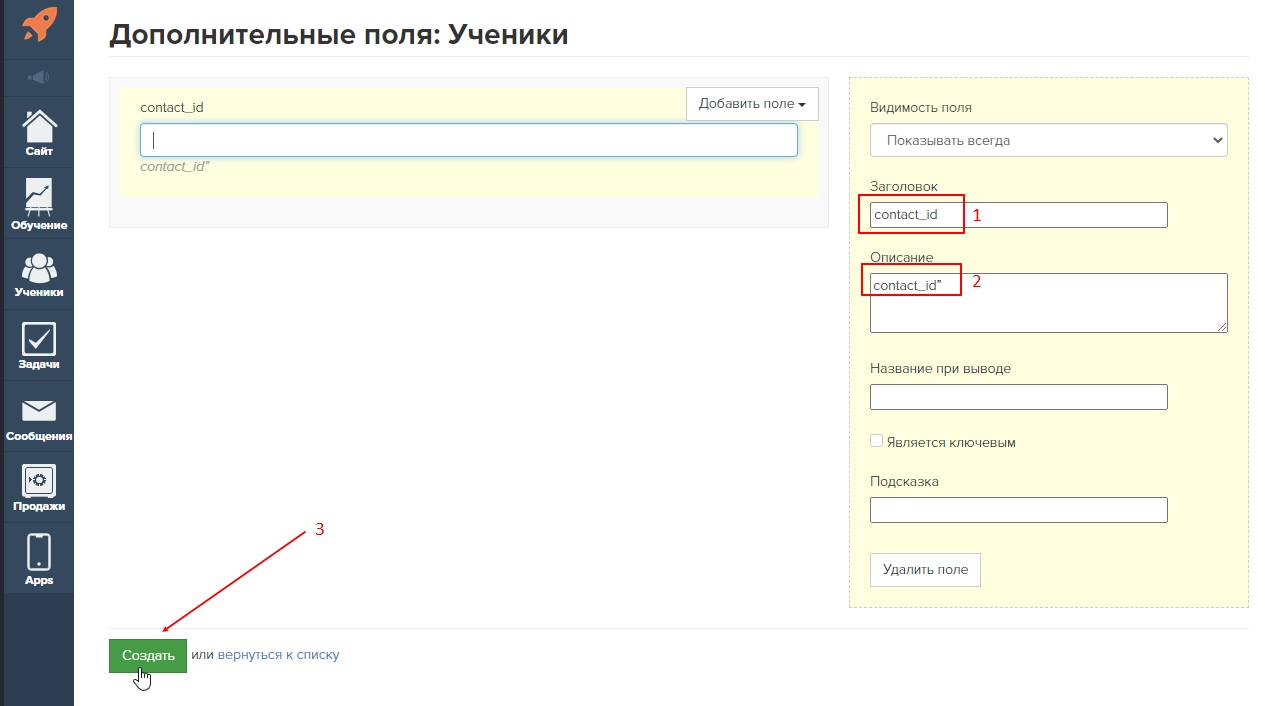Enable the Является ключевым checkbox
This screenshot has width=1265, height=706.
[x=877, y=441]
